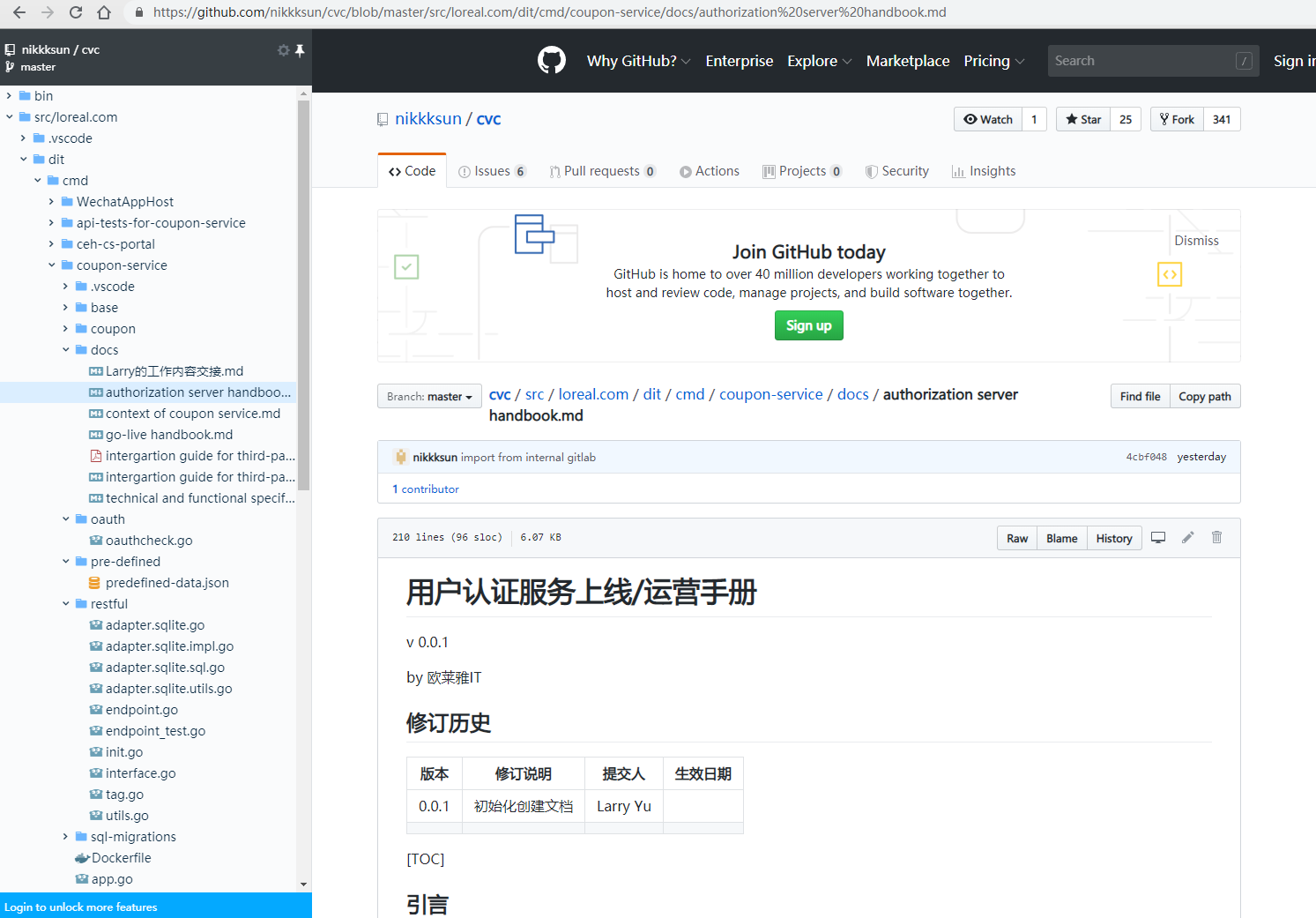Click the Find file button

(1140, 397)
